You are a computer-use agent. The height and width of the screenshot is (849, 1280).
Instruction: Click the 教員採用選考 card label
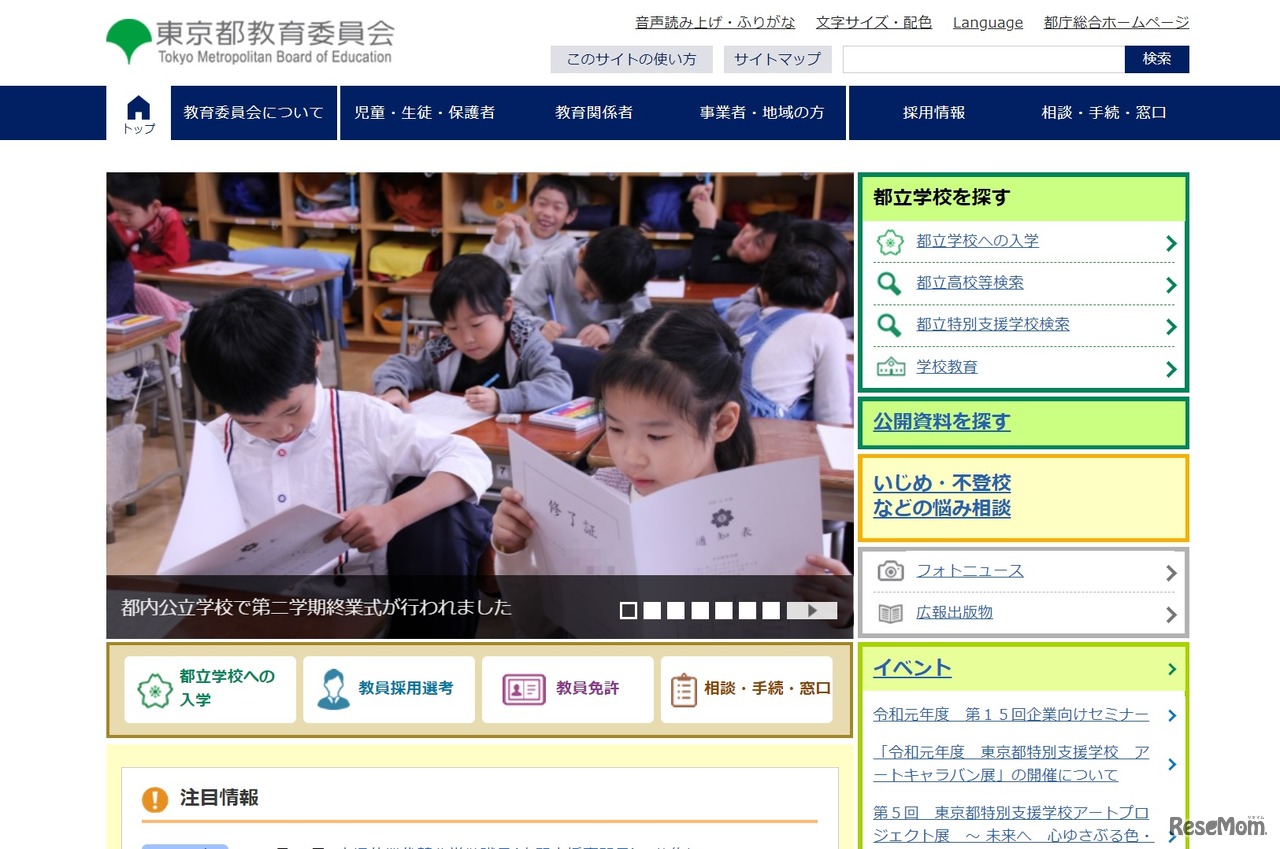(x=406, y=688)
